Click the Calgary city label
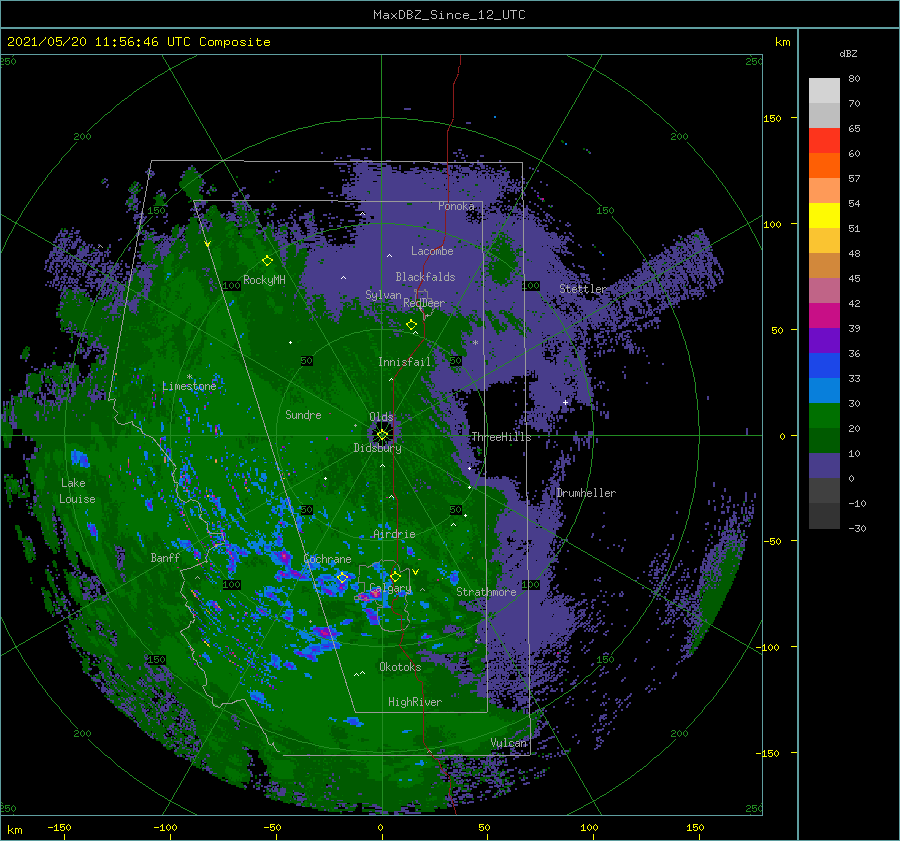 (390, 588)
